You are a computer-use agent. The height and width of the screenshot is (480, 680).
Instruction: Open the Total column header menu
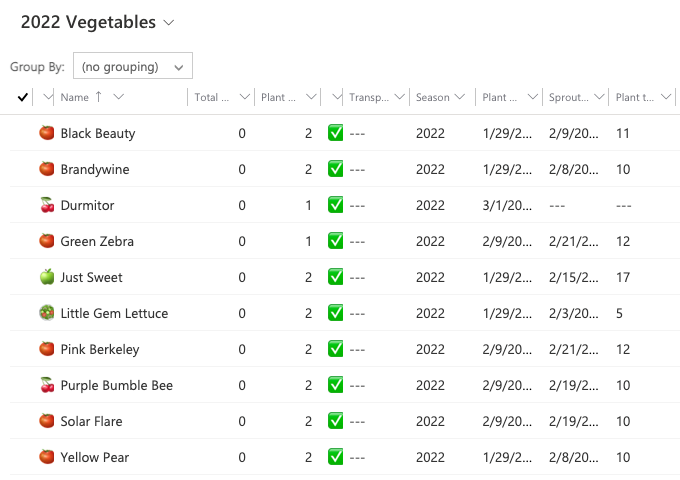(x=245, y=97)
